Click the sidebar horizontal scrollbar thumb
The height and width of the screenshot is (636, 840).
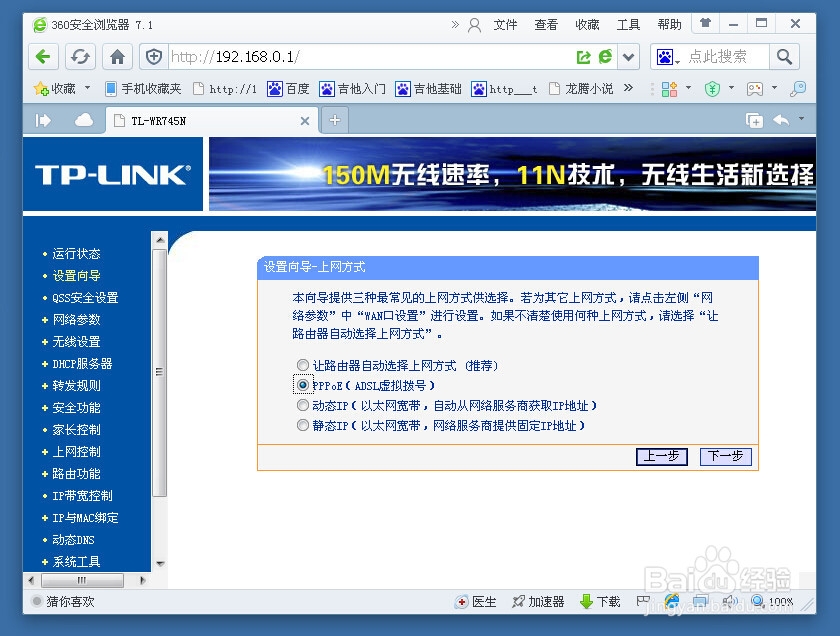click(82, 580)
